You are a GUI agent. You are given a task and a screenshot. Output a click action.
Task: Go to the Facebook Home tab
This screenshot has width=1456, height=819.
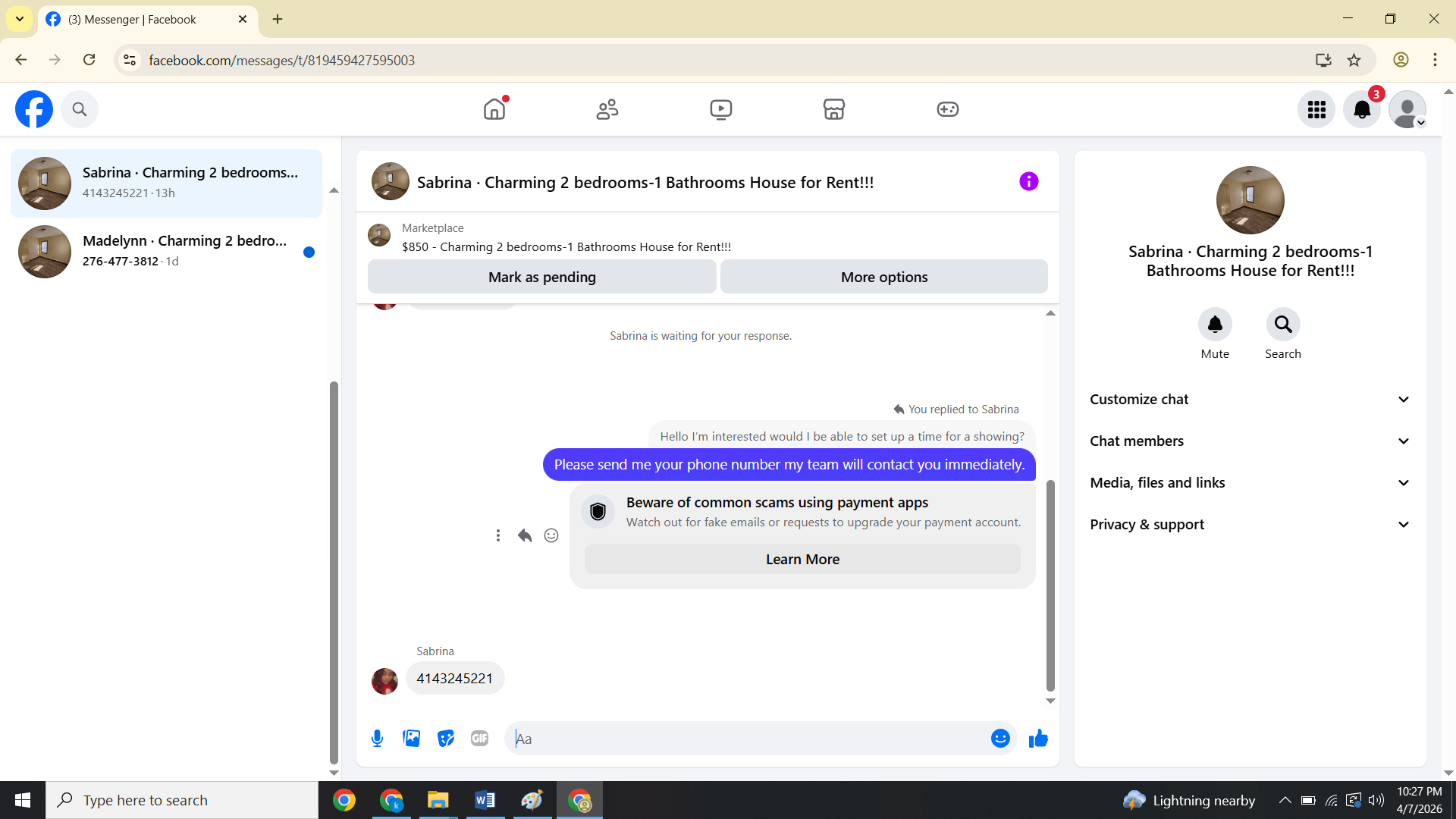[494, 109]
